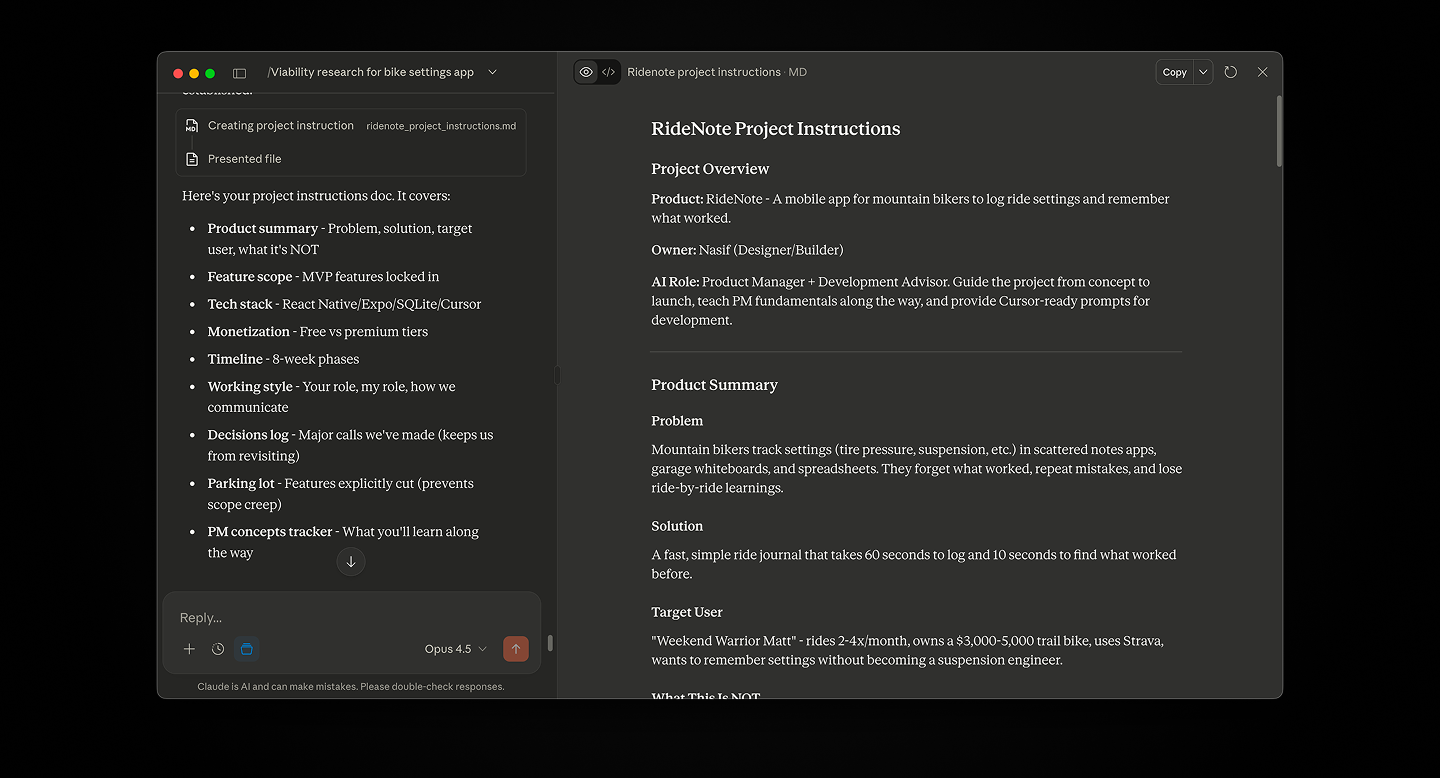Jump to latest message with the down arrow
This screenshot has height=778, width=1440.
tap(351, 561)
